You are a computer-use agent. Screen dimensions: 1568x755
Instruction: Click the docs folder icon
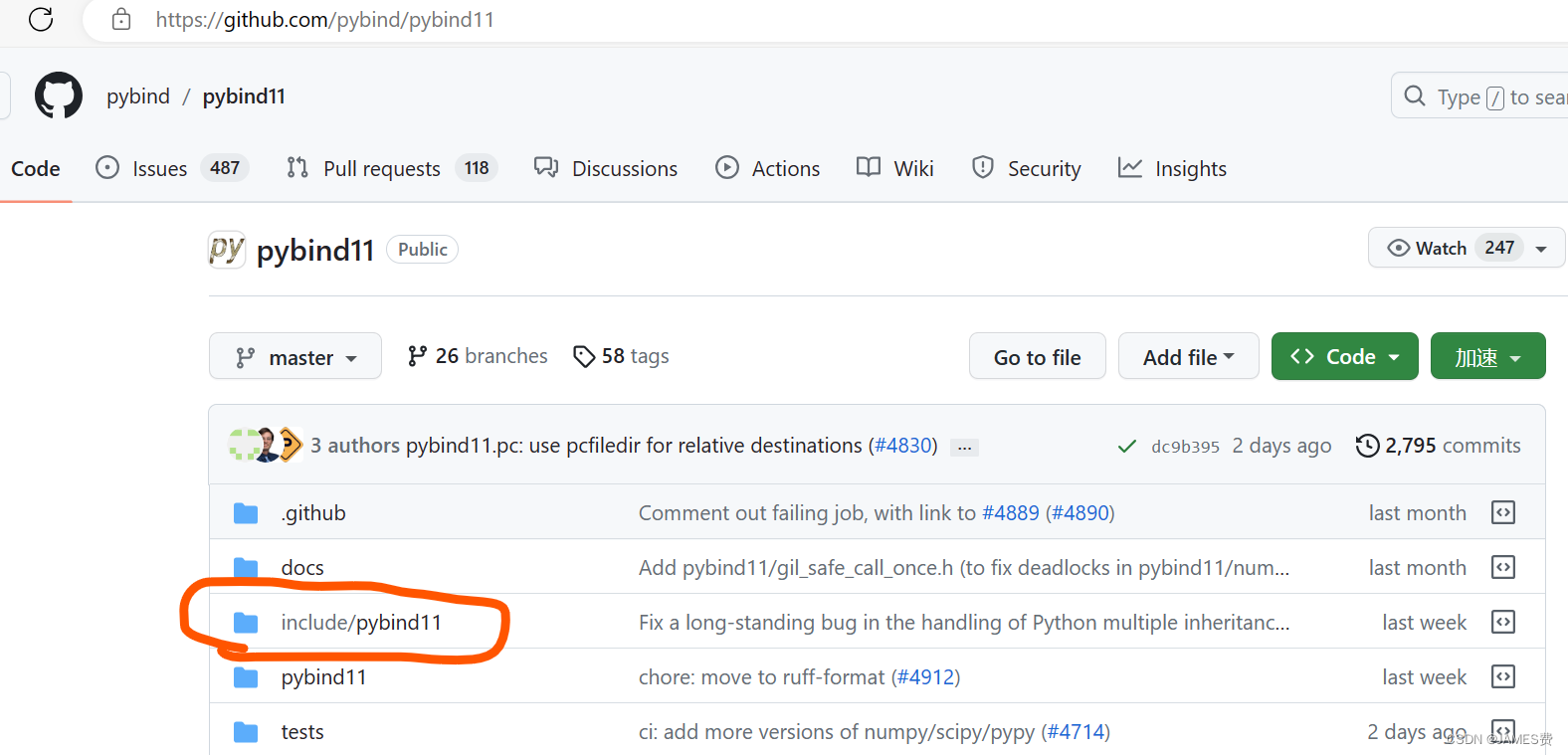click(246, 568)
